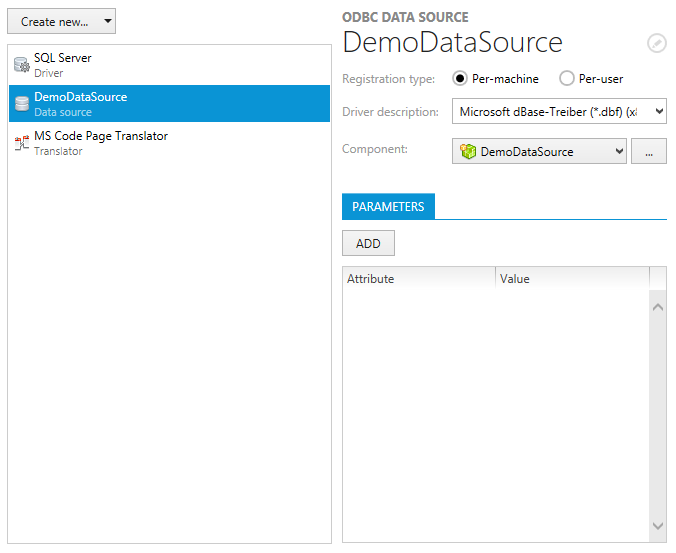This screenshot has width=676, height=553.
Task: Click the DemoDataSource database icon in list
Action: [x=21, y=104]
